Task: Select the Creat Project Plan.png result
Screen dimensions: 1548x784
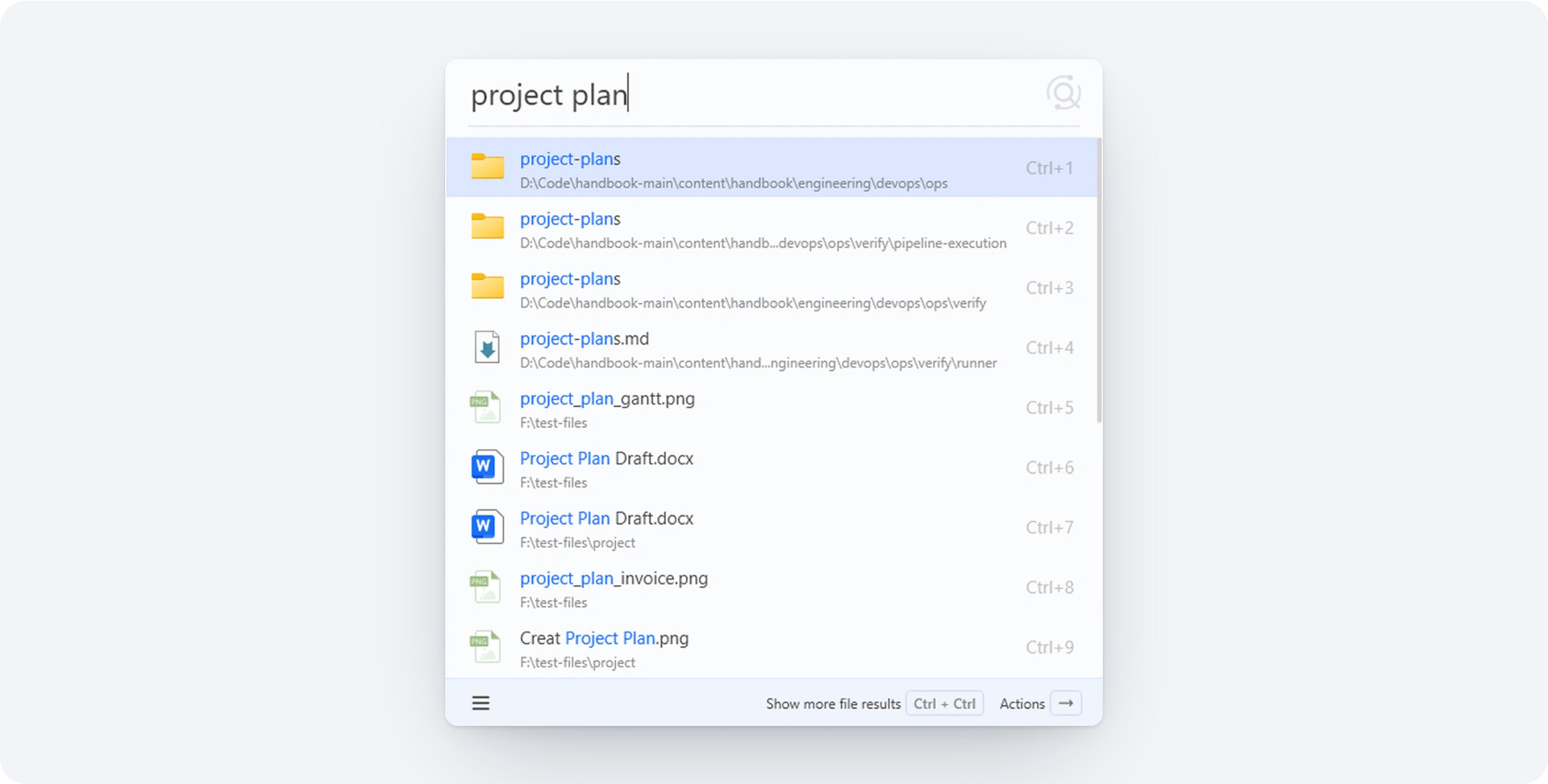Action: (772, 647)
